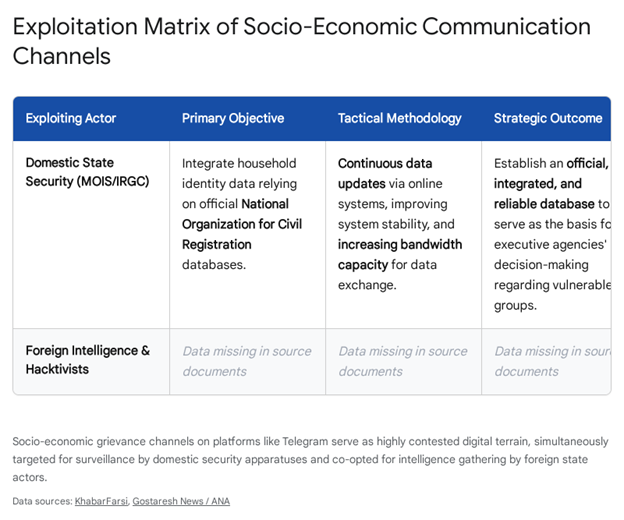Click the Domestic State Security (MOIS/IRGC) row label
The width and height of the screenshot is (624, 520).
[x=87, y=172]
